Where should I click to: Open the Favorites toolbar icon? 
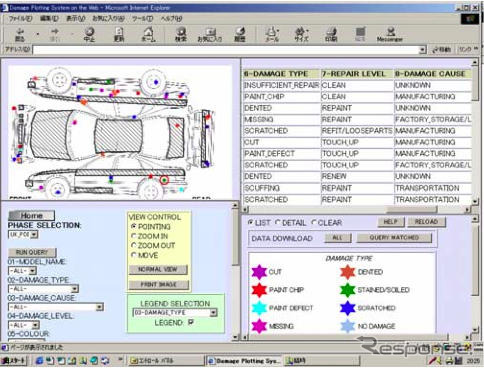click(x=210, y=34)
